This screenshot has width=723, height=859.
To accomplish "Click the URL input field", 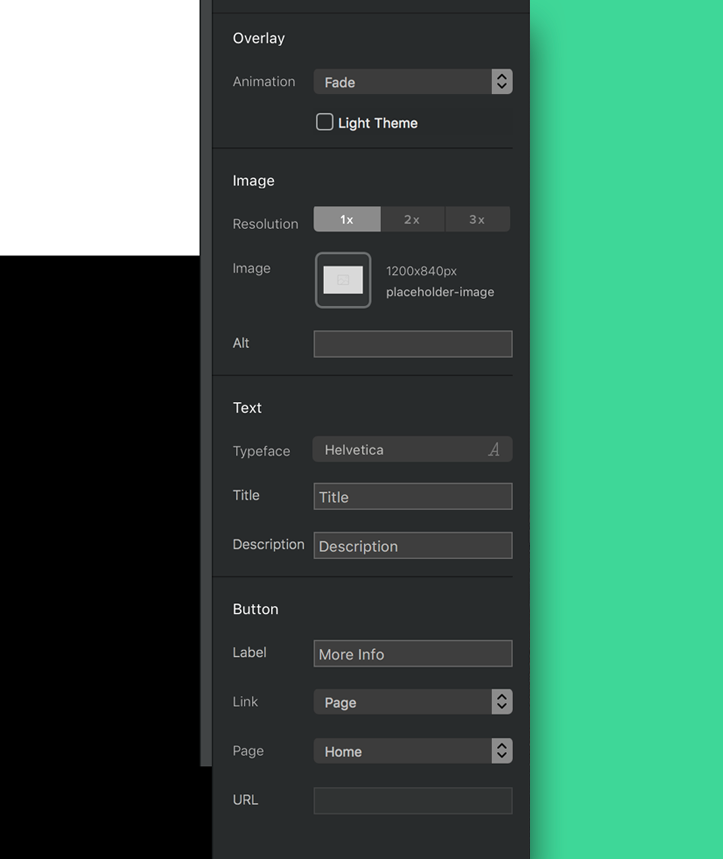I will click(412, 800).
